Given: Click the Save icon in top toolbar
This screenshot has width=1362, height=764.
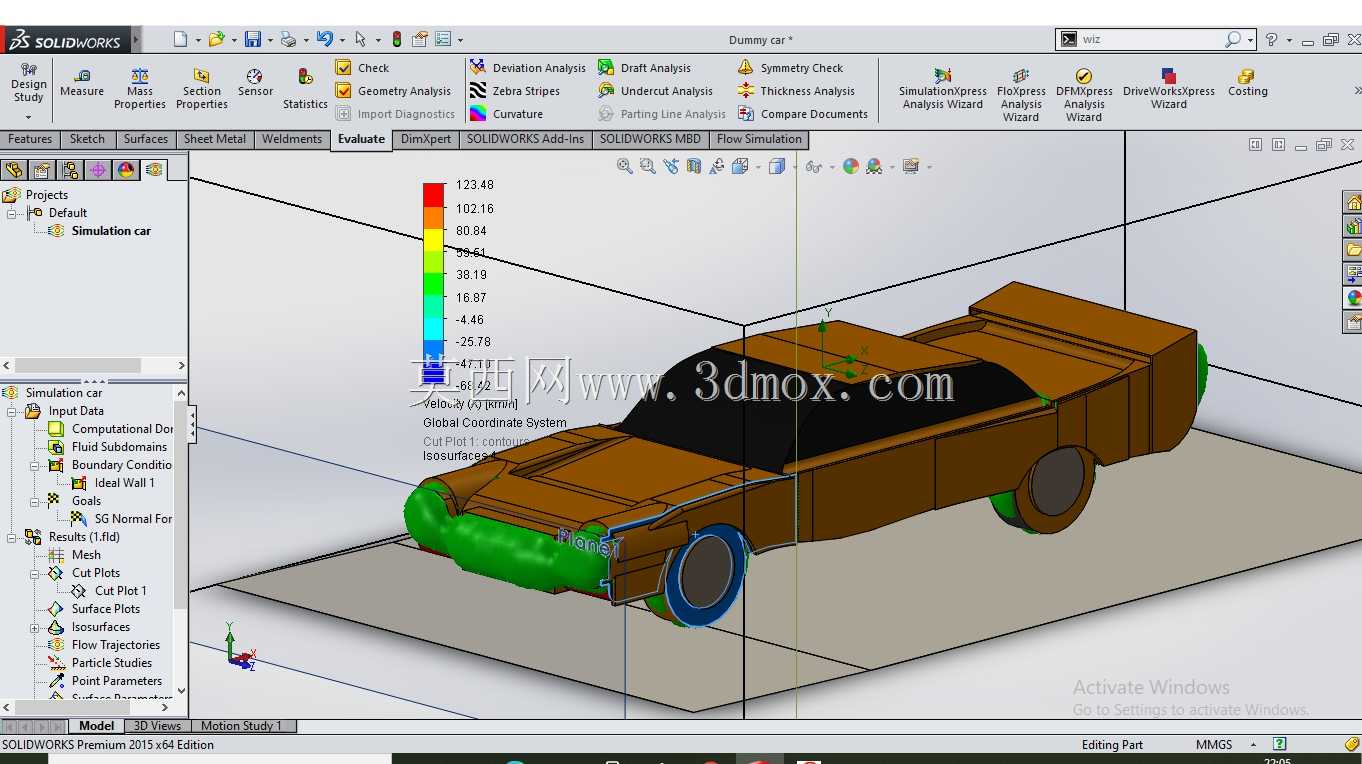Looking at the screenshot, I should 253,39.
